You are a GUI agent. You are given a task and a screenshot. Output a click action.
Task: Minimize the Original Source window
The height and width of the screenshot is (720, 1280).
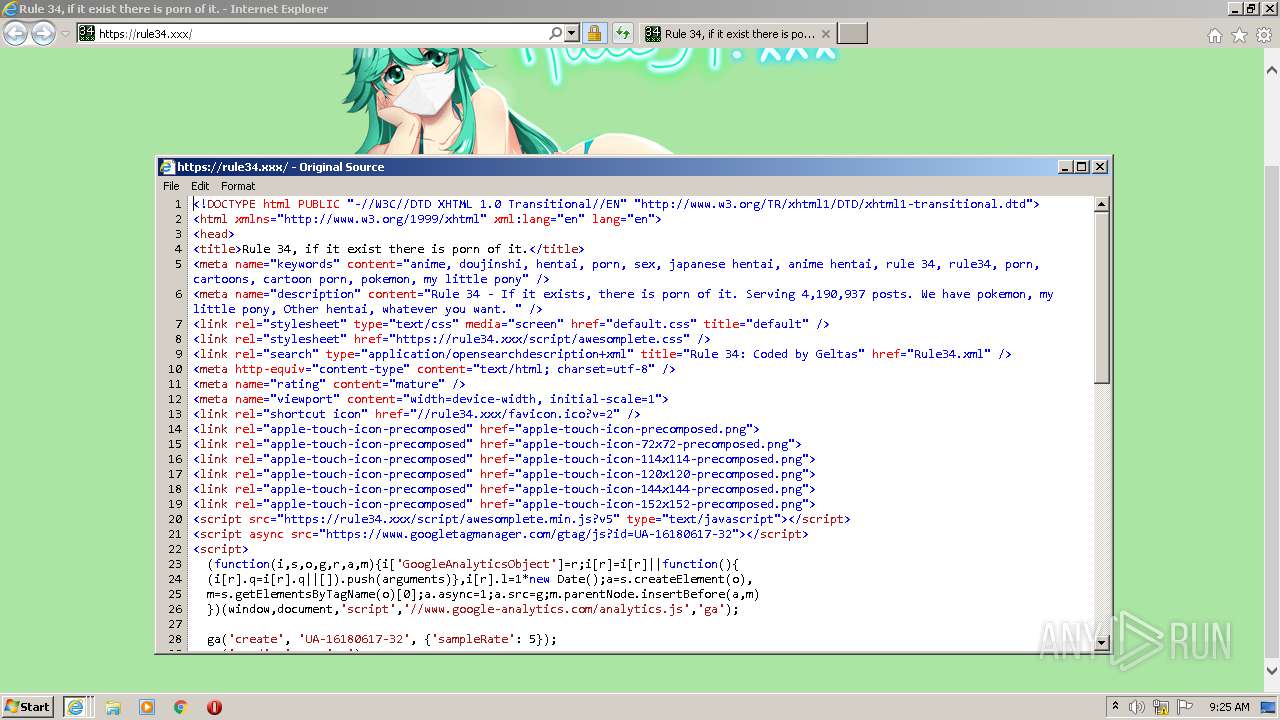[1065, 167]
